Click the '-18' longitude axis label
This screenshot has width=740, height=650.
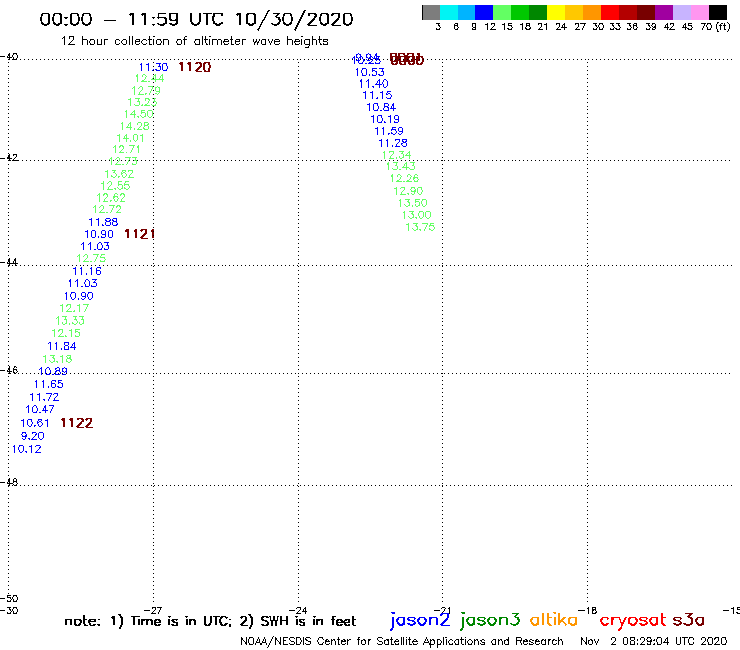[588, 610]
